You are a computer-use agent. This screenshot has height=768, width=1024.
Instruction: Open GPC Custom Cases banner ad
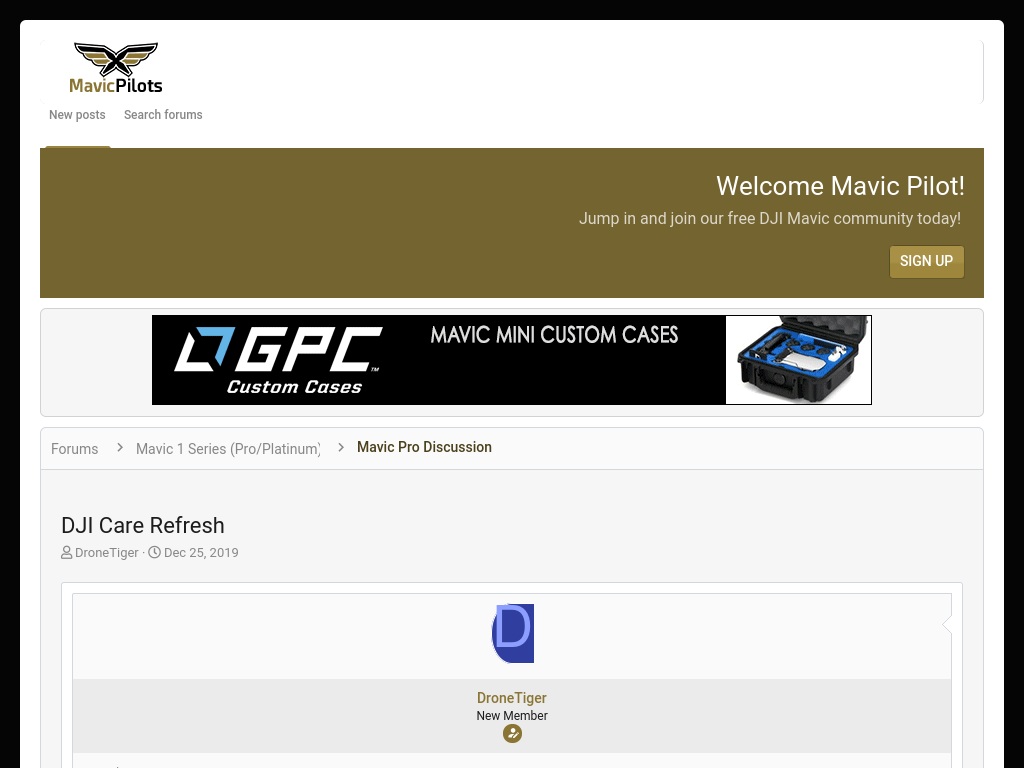(x=511, y=360)
